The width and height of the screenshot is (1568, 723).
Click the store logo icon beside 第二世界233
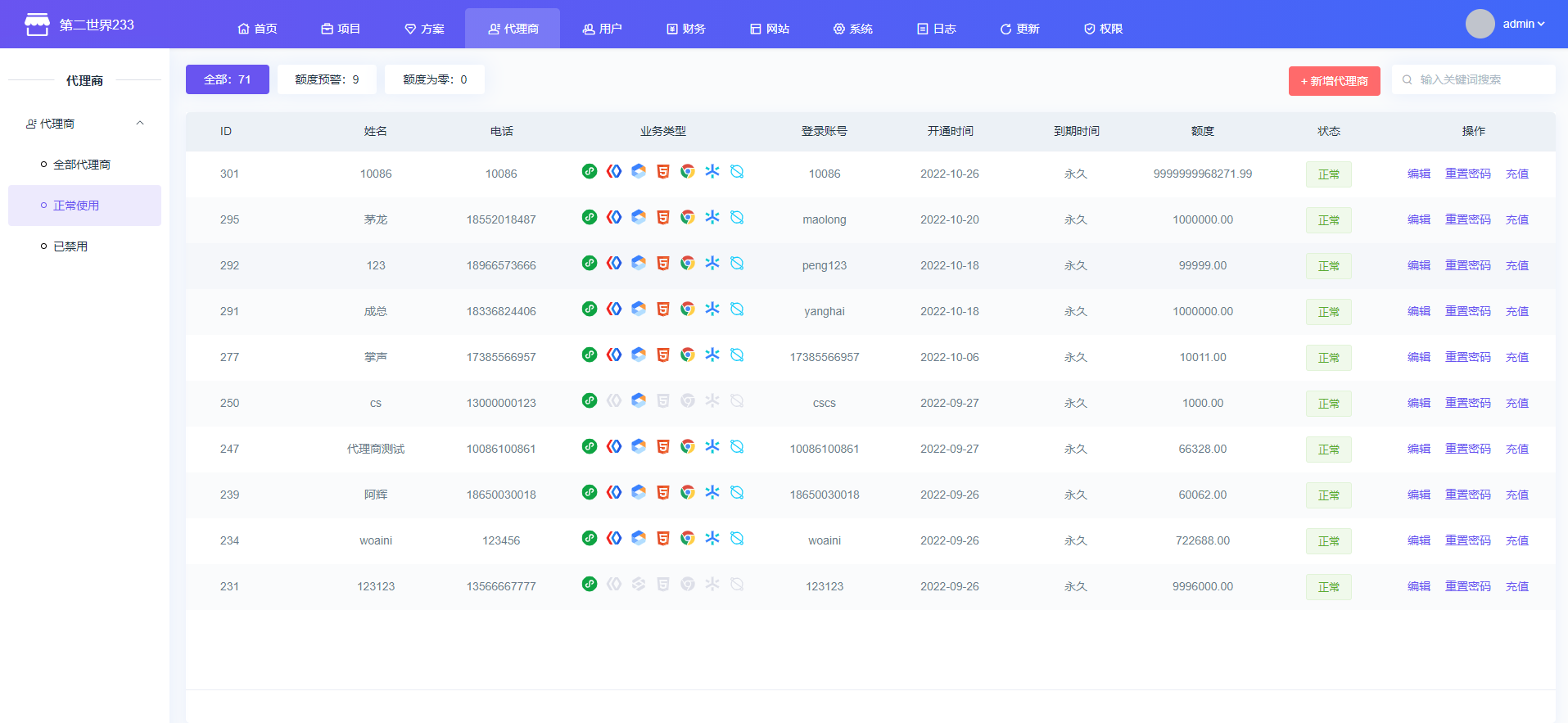(x=37, y=25)
